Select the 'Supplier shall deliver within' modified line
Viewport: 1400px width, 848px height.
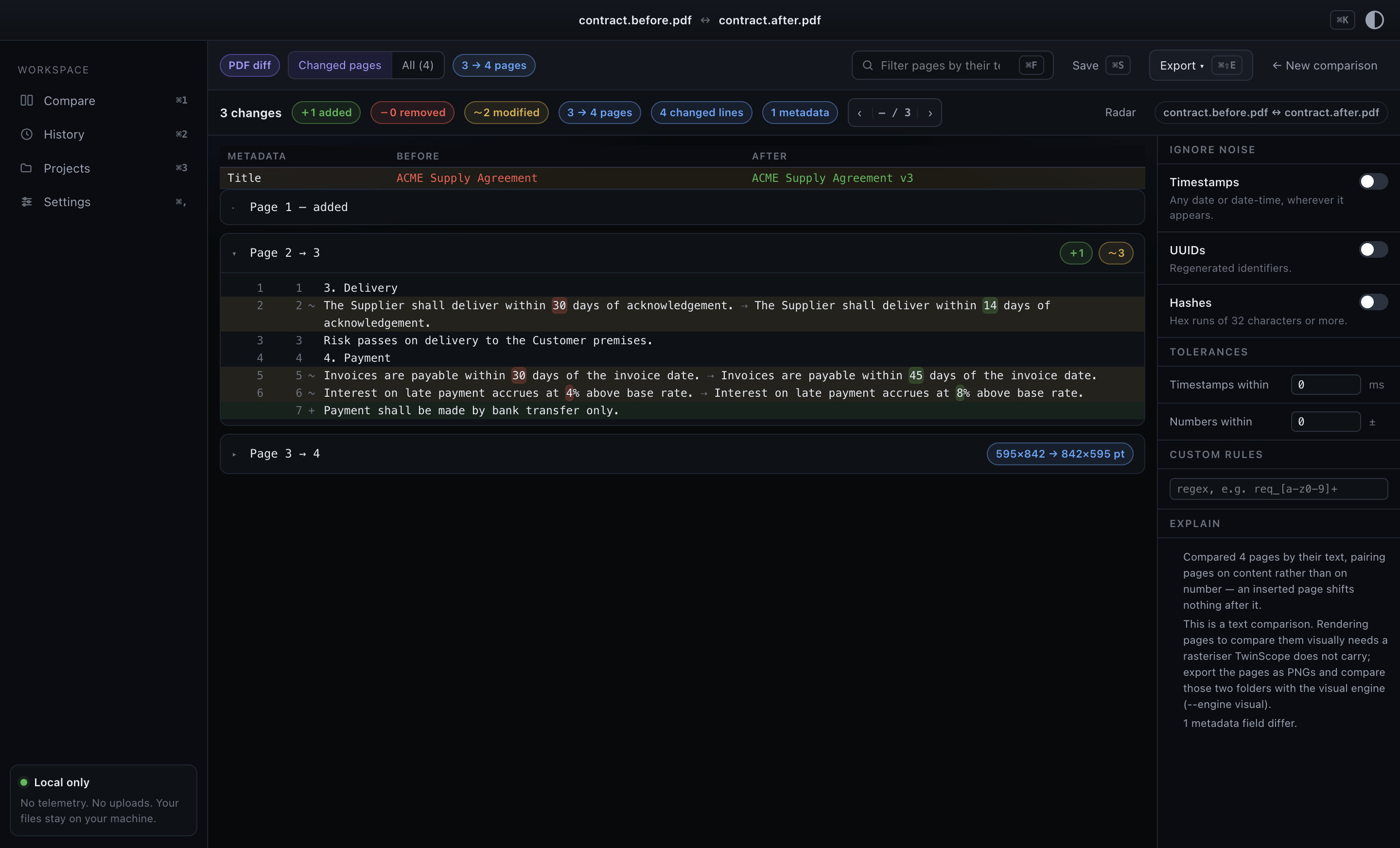[x=682, y=314]
